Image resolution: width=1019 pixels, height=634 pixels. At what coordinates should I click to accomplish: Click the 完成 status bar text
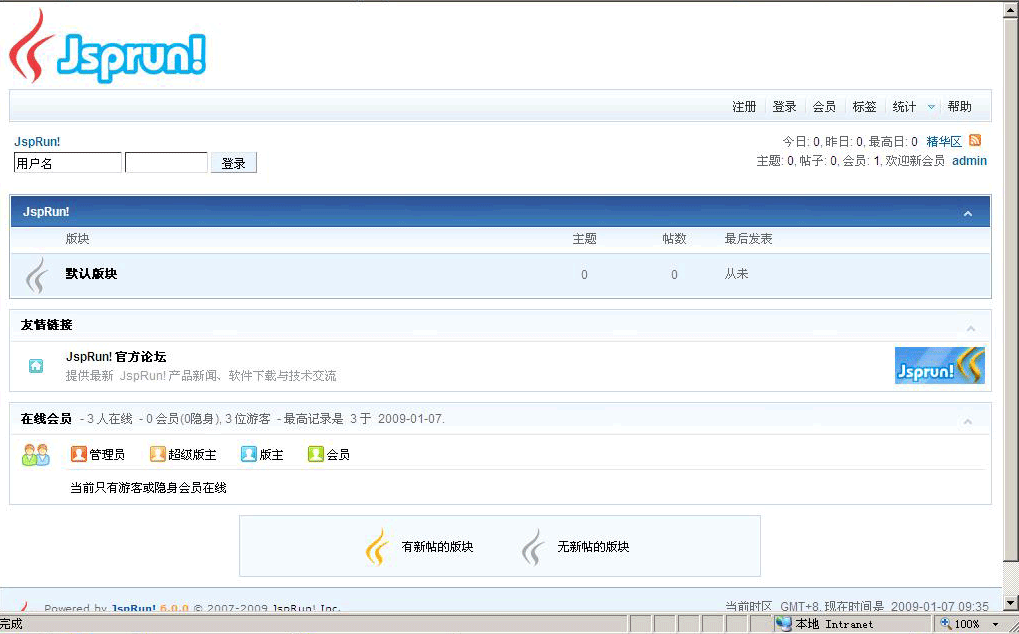point(12,624)
